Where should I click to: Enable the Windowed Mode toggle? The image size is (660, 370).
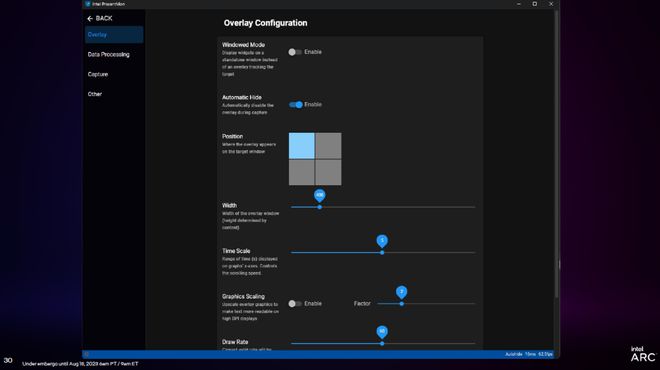[x=295, y=52]
